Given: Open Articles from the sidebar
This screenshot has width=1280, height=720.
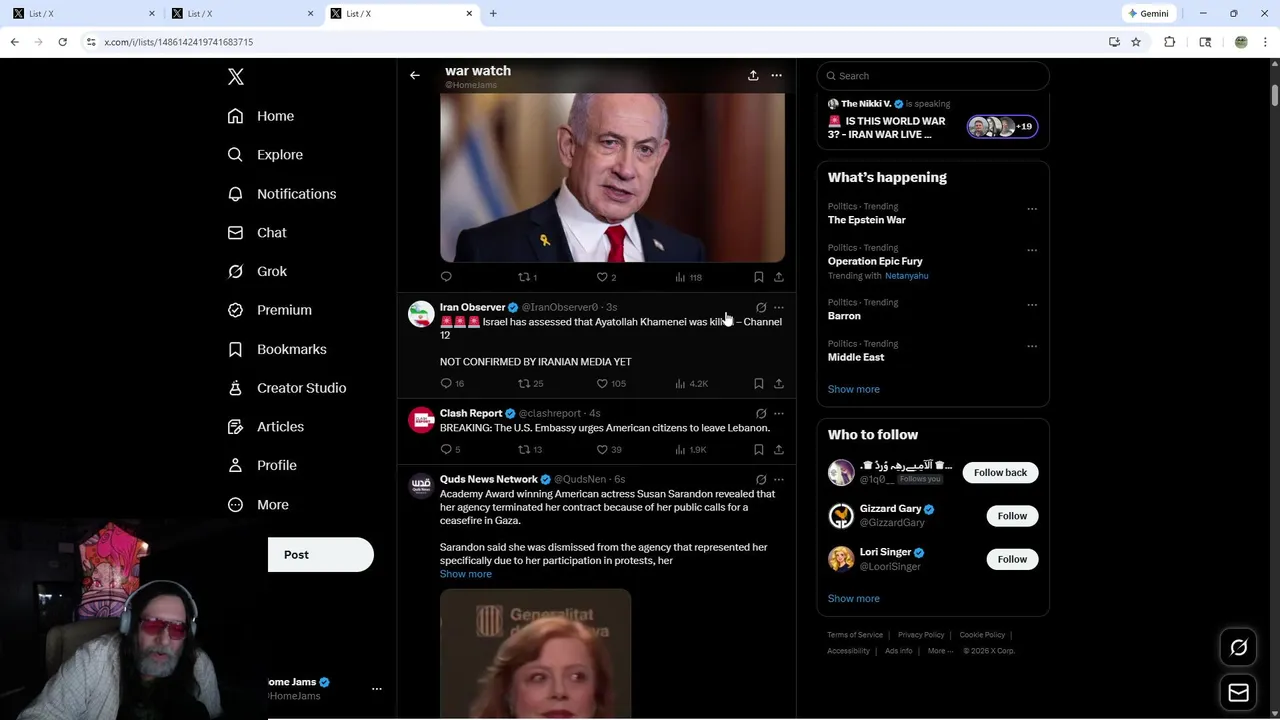Looking at the screenshot, I should 266,427.
